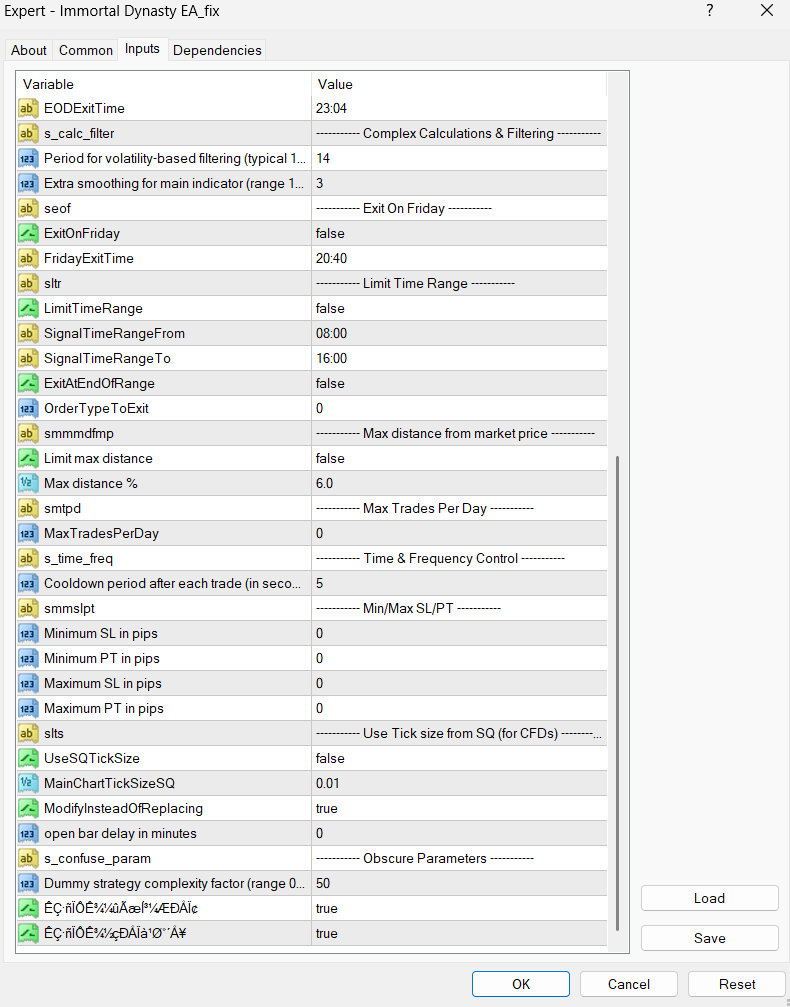The width and height of the screenshot is (790, 1007).
Task: Open the help question mark button
Action: click(x=710, y=11)
